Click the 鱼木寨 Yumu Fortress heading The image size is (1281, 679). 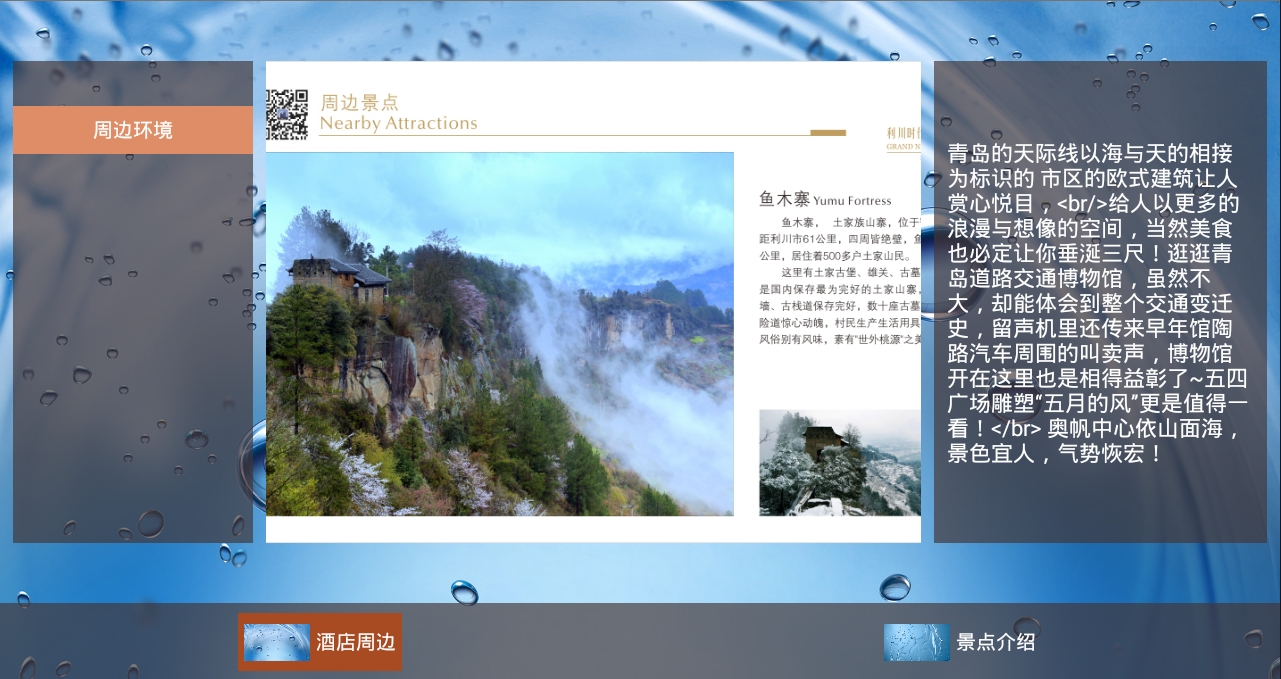(824, 200)
